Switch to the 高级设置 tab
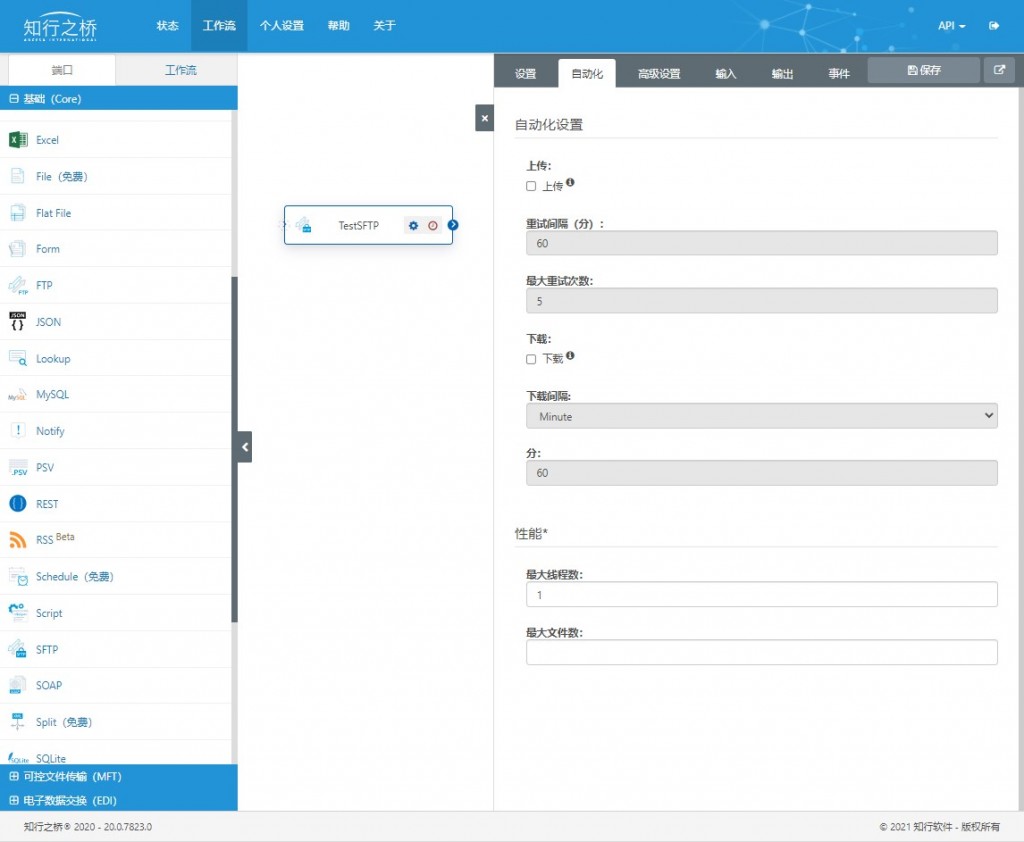The height and width of the screenshot is (842, 1024). (x=659, y=73)
